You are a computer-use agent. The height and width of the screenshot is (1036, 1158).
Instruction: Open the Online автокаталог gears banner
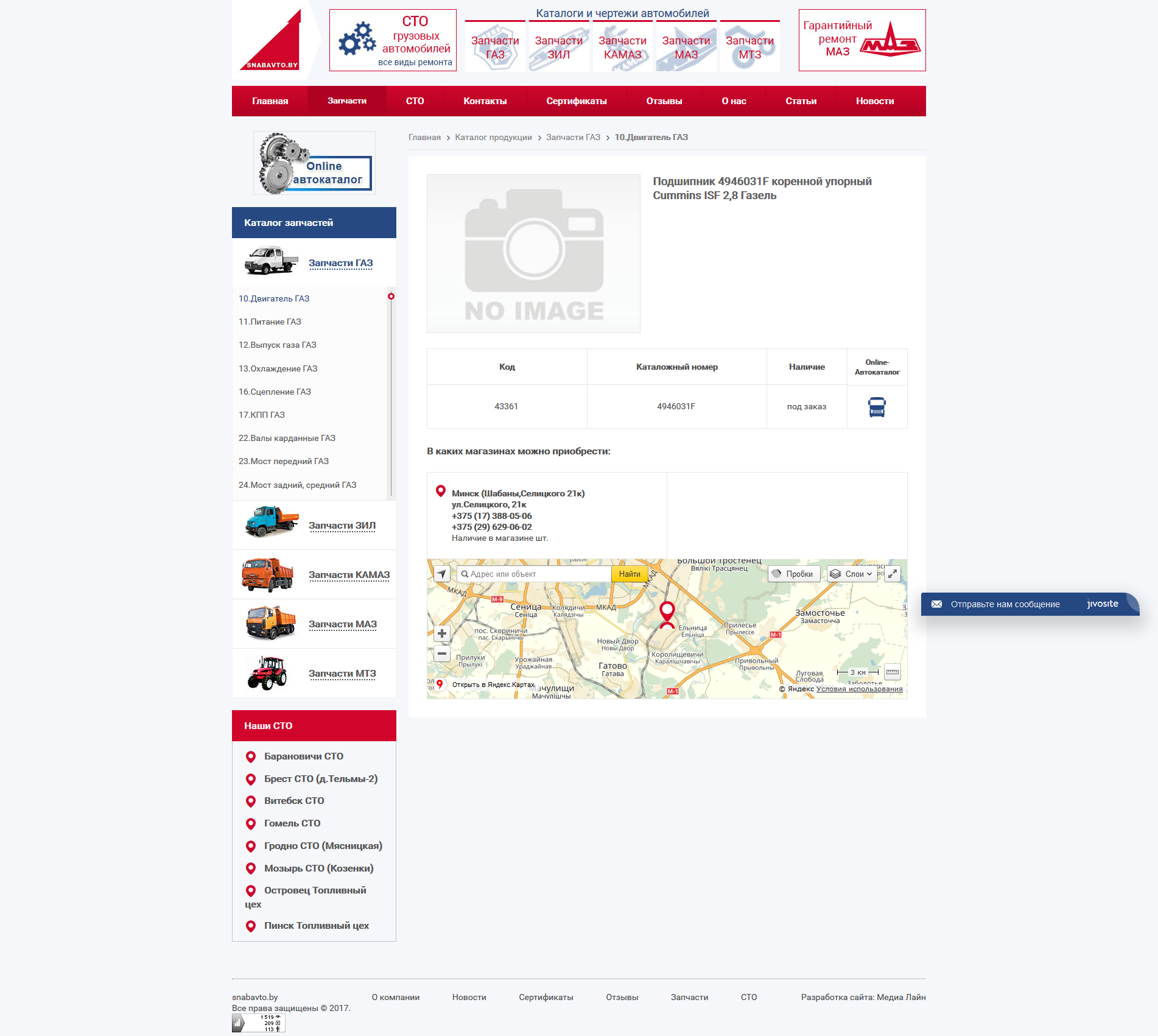(x=314, y=163)
